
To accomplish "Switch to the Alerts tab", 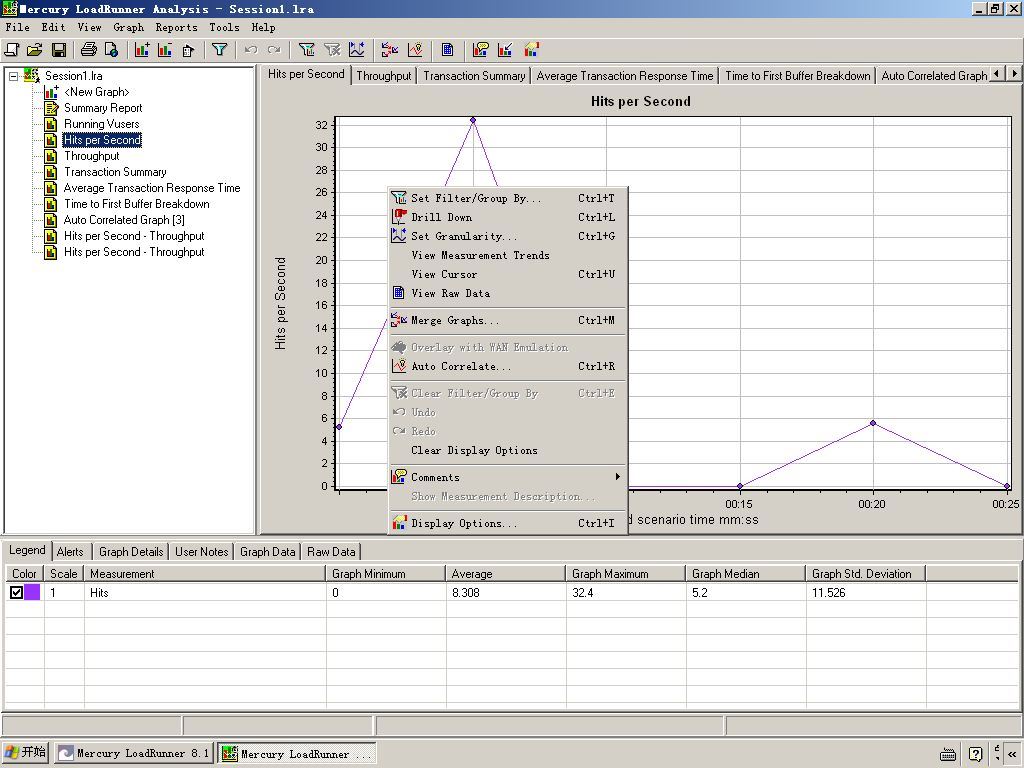I will tap(70, 552).
